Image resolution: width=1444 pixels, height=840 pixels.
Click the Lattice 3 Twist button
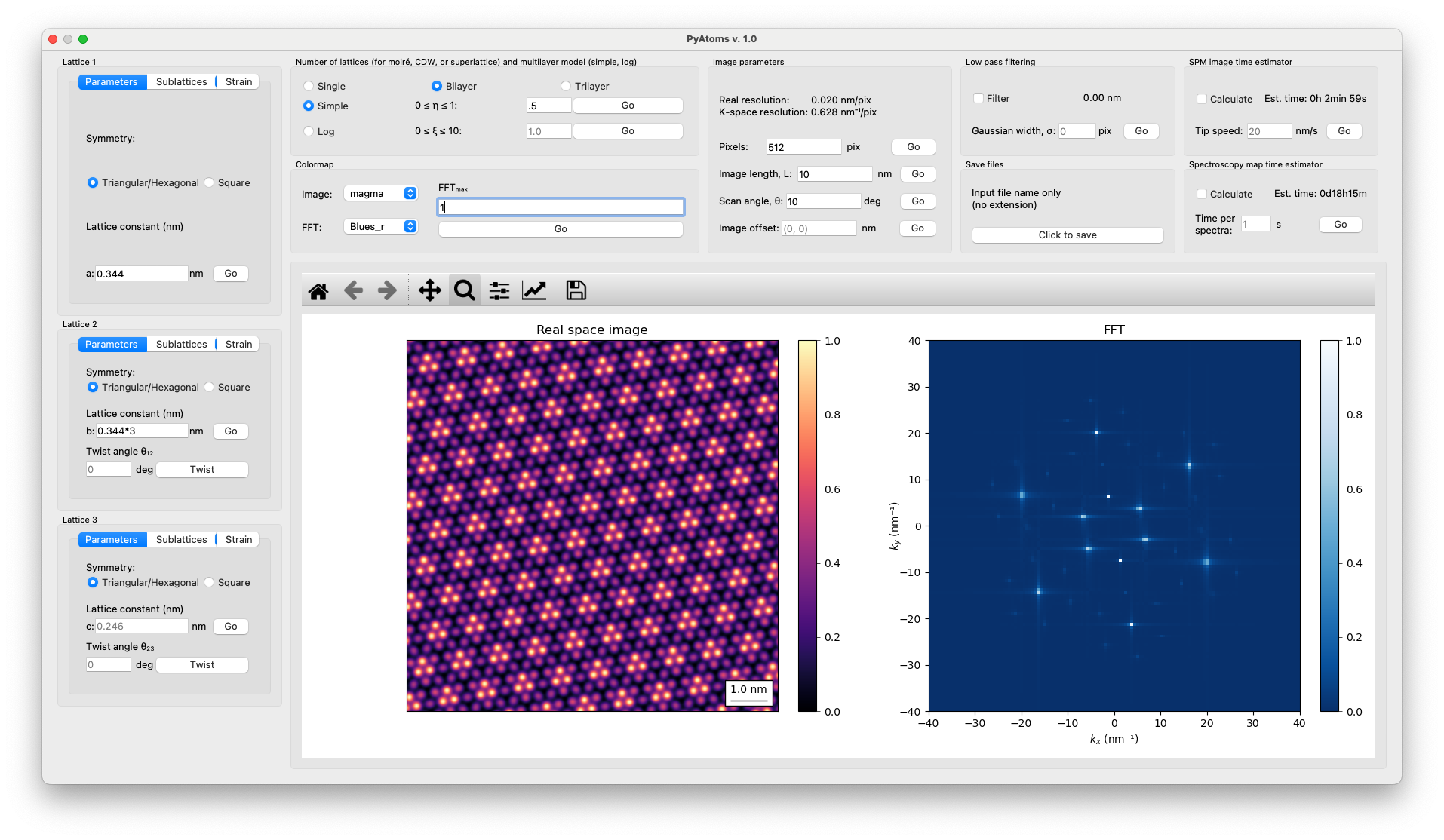202,664
